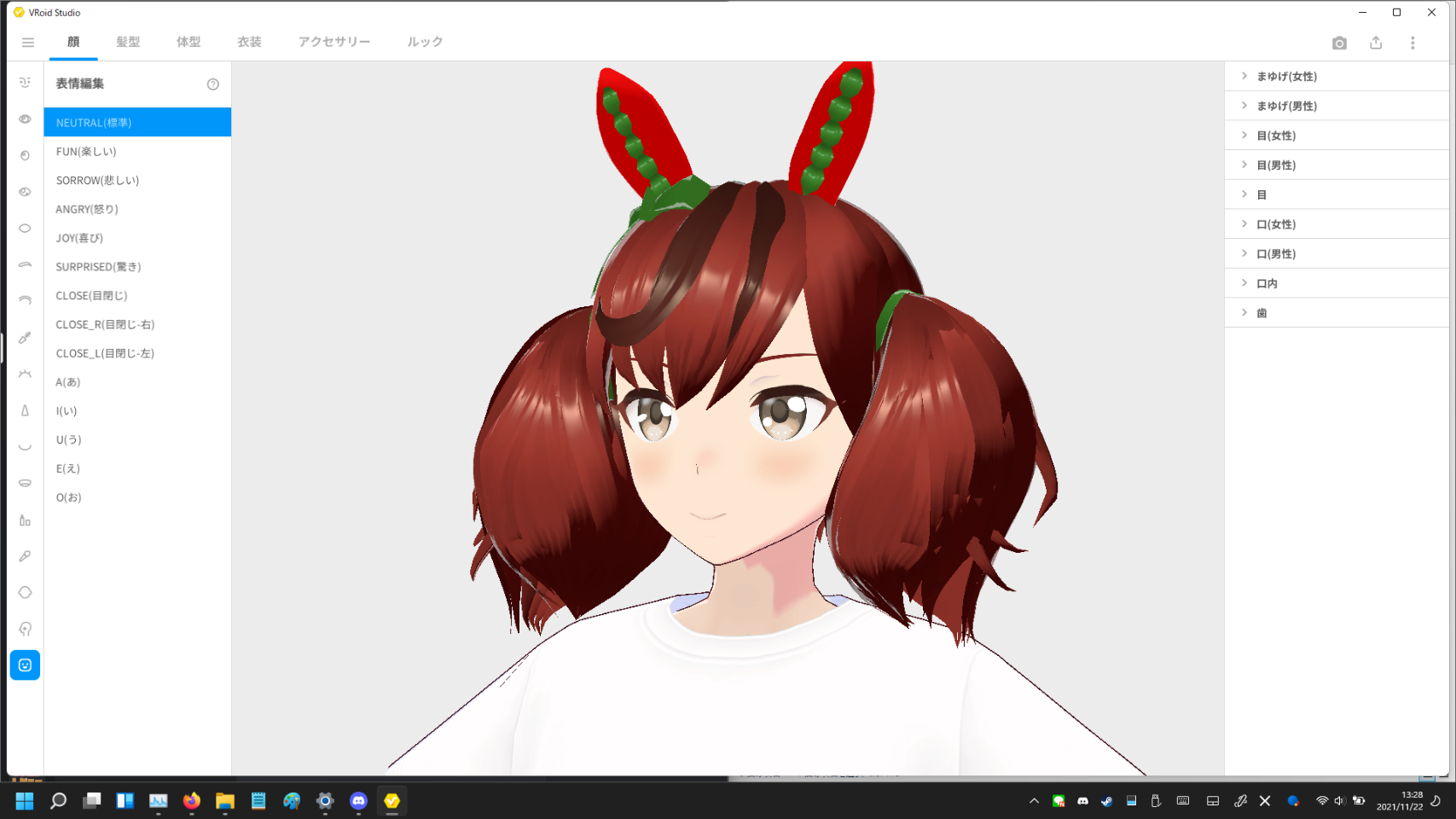The image size is (1456, 819).
Task: Open Firefox from the taskbar
Action: (x=192, y=801)
